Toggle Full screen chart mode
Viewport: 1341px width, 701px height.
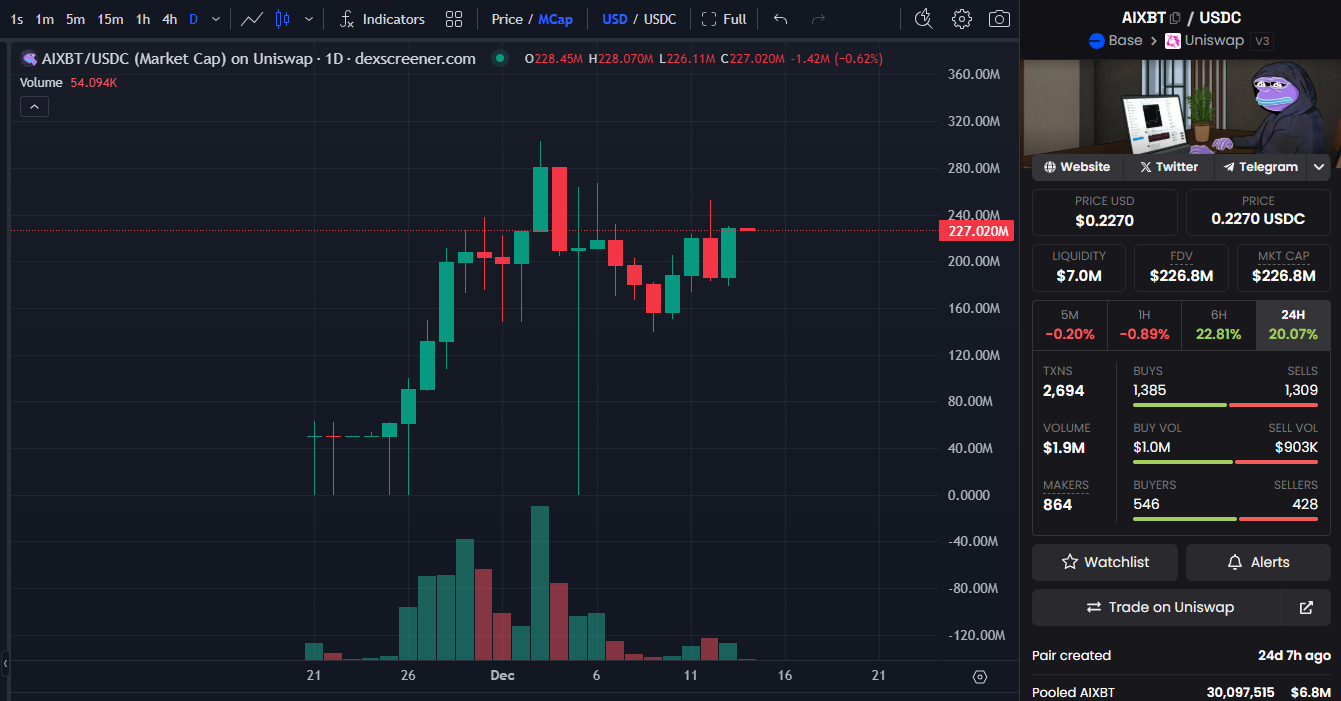pyautogui.click(x=724, y=19)
